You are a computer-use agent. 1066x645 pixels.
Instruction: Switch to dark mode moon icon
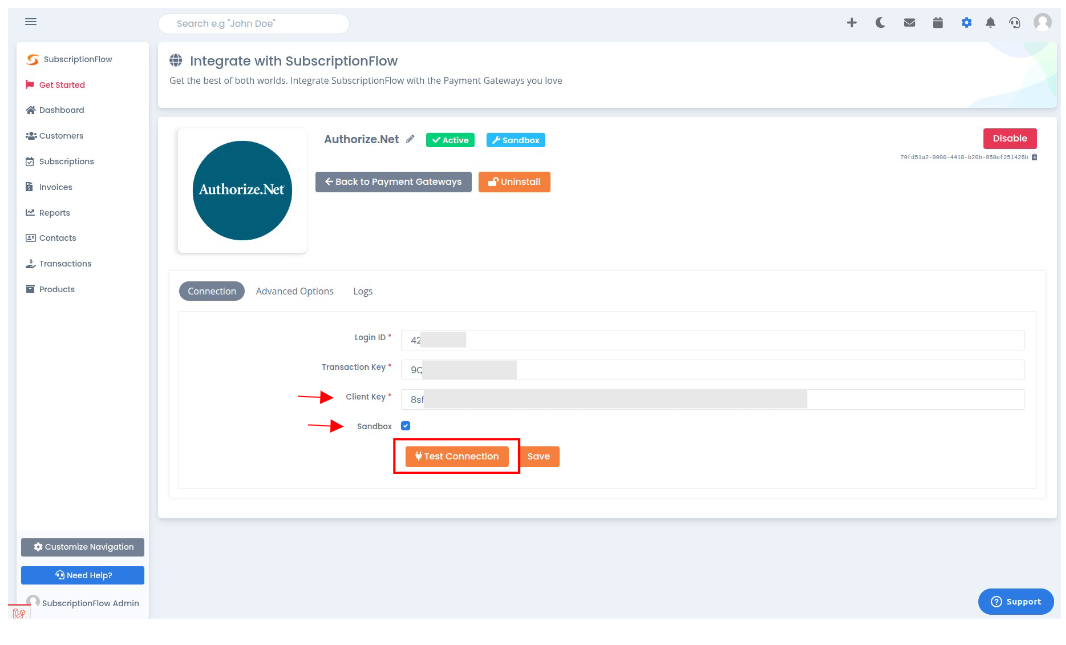pyautogui.click(x=880, y=22)
